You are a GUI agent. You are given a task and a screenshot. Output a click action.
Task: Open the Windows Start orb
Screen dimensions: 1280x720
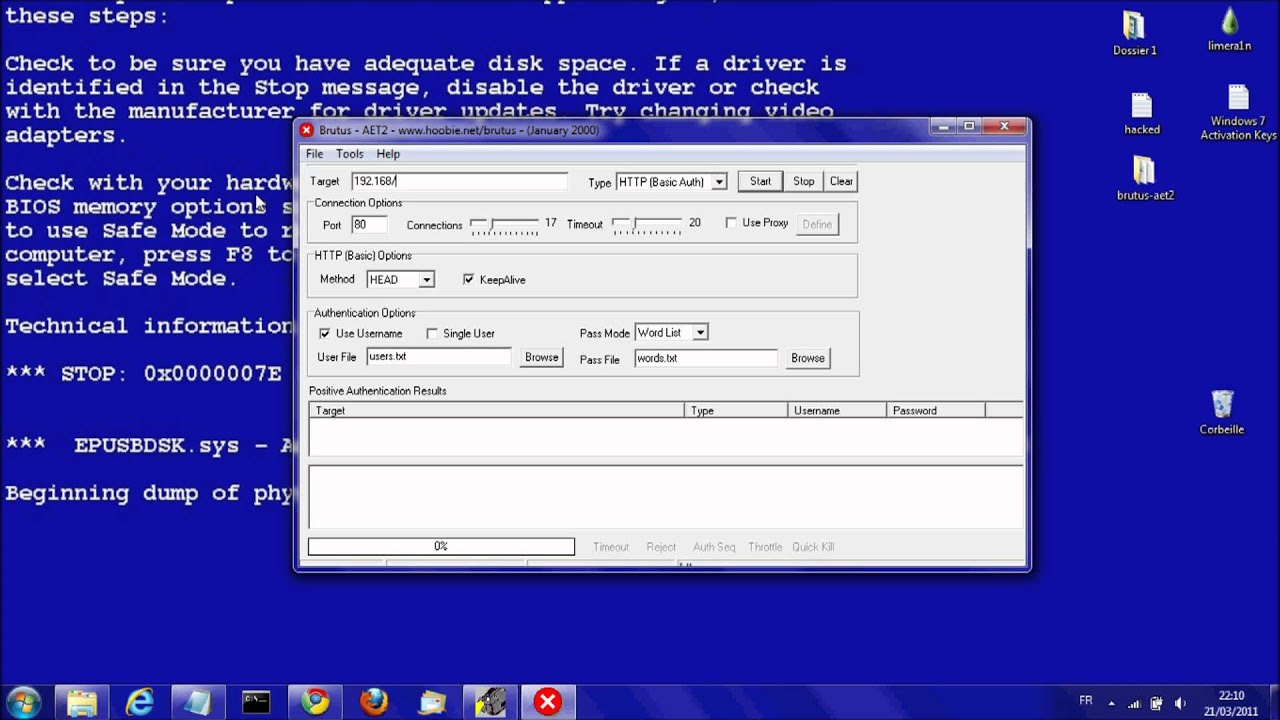(23, 702)
